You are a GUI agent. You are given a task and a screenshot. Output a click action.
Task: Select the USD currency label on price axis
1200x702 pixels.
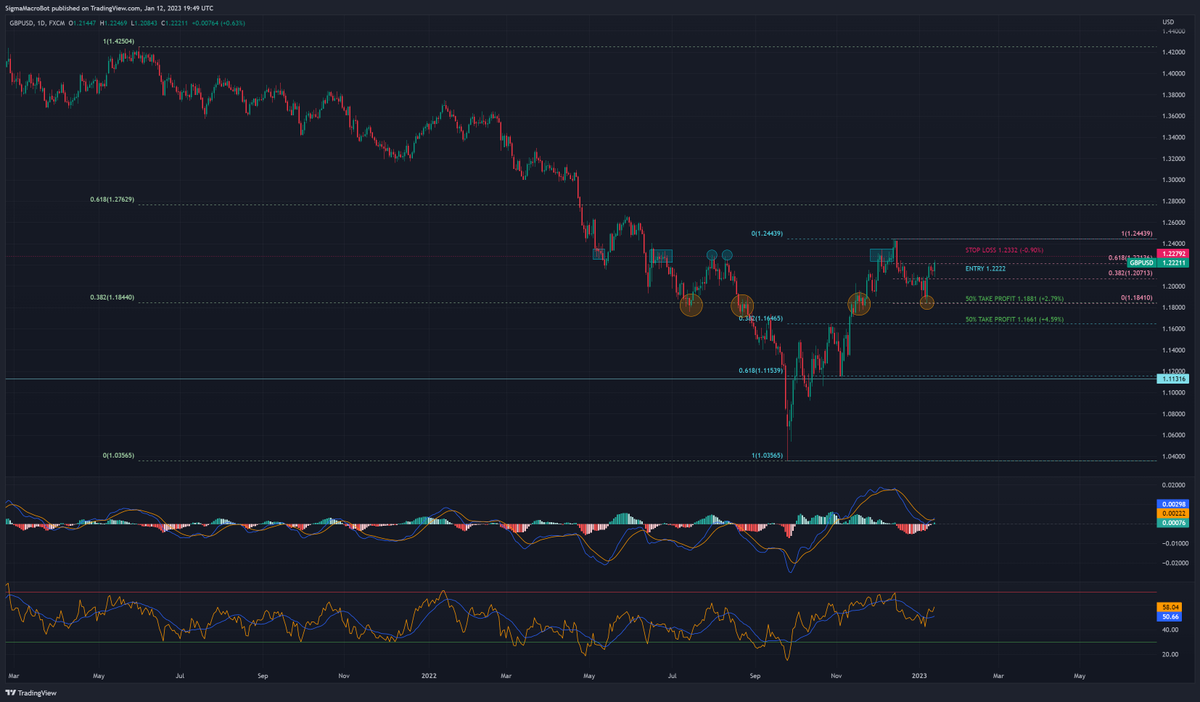tap(1168, 22)
